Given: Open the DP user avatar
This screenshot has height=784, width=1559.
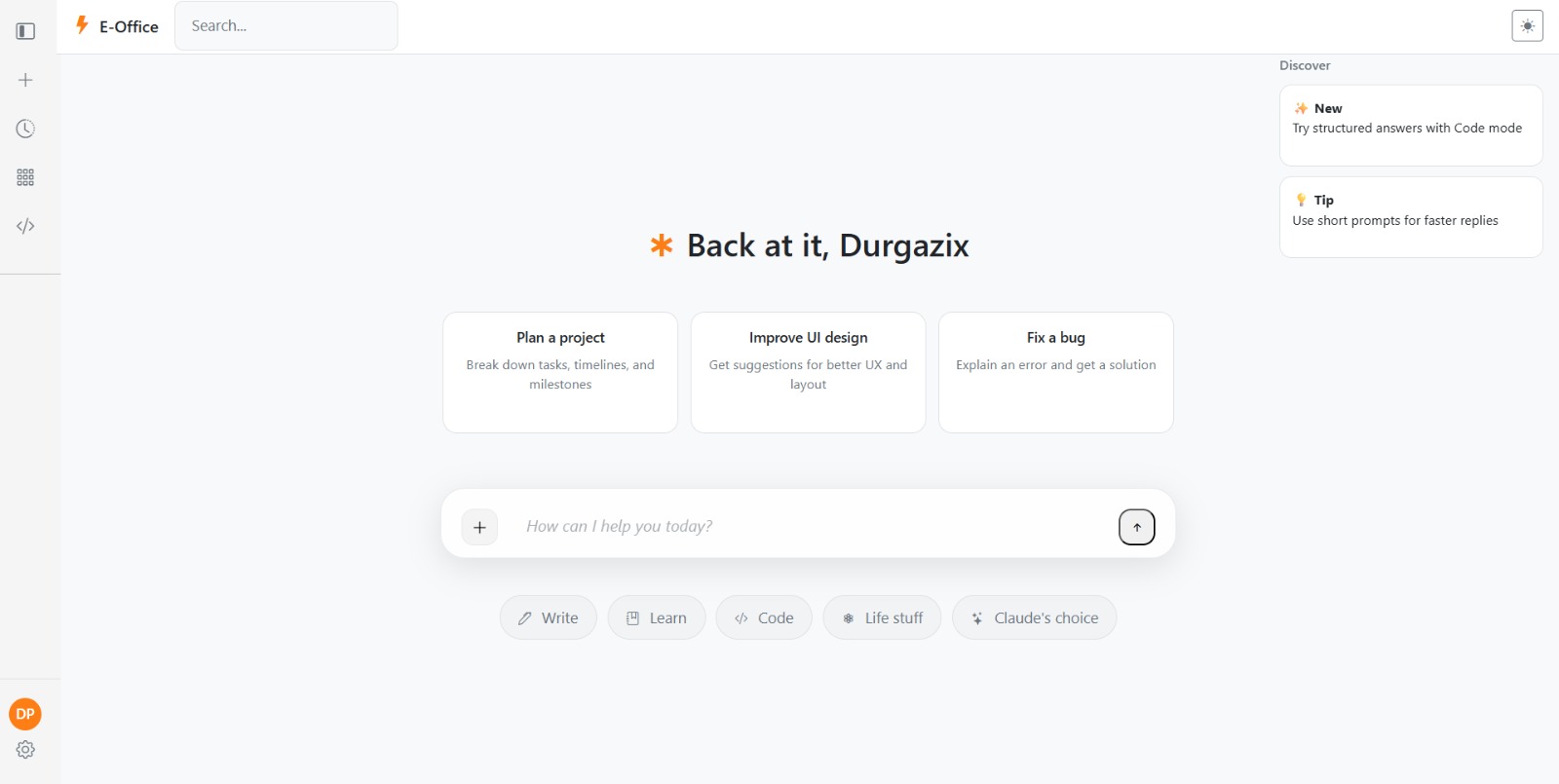Looking at the screenshot, I should [x=25, y=714].
